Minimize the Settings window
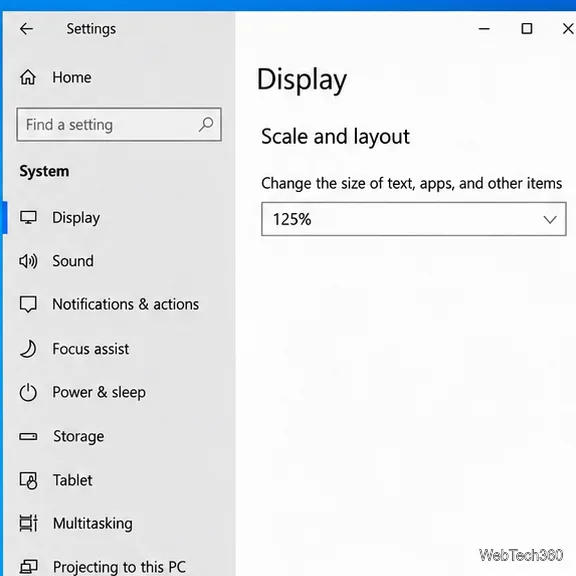The image size is (576, 576). 484,29
